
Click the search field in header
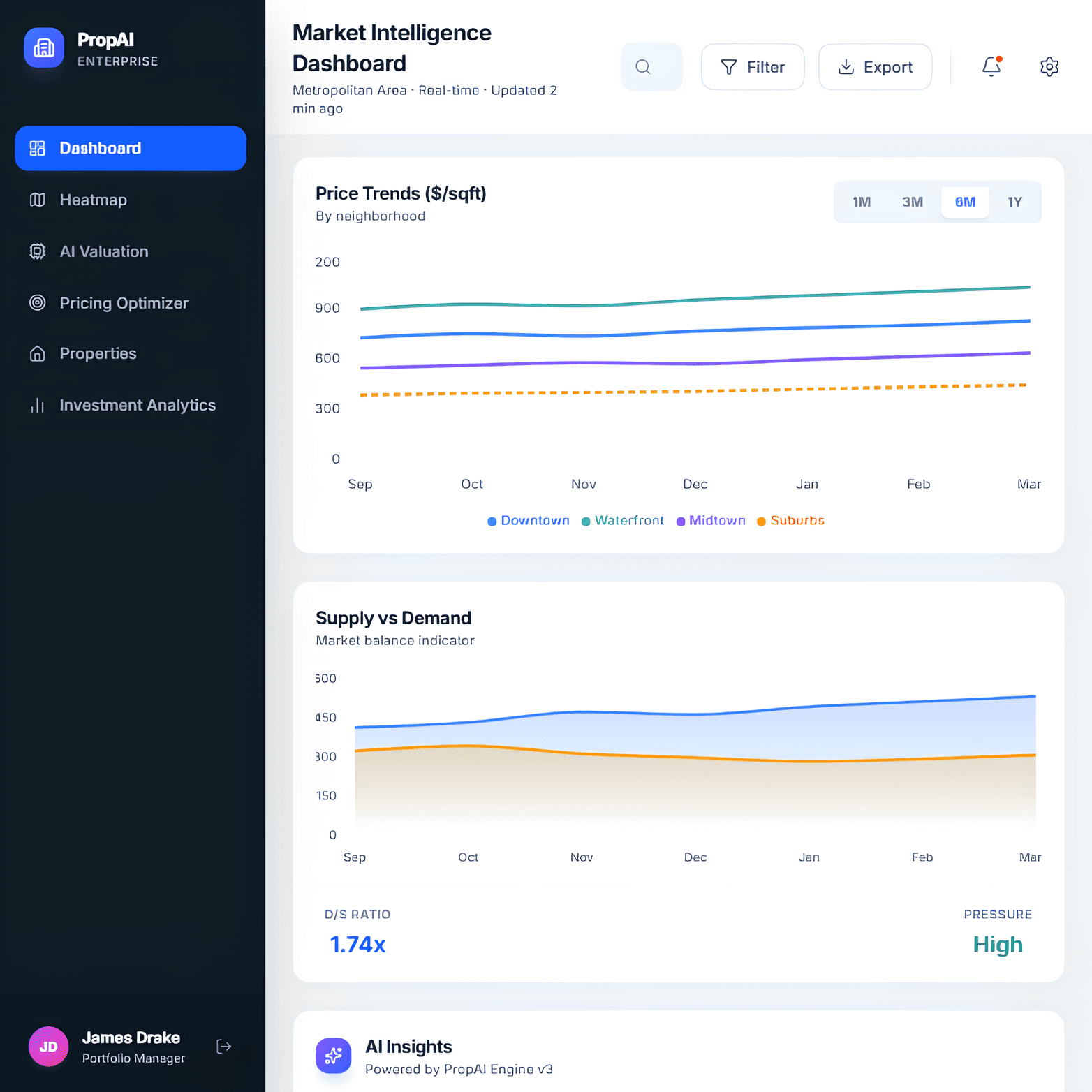pos(651,67)
